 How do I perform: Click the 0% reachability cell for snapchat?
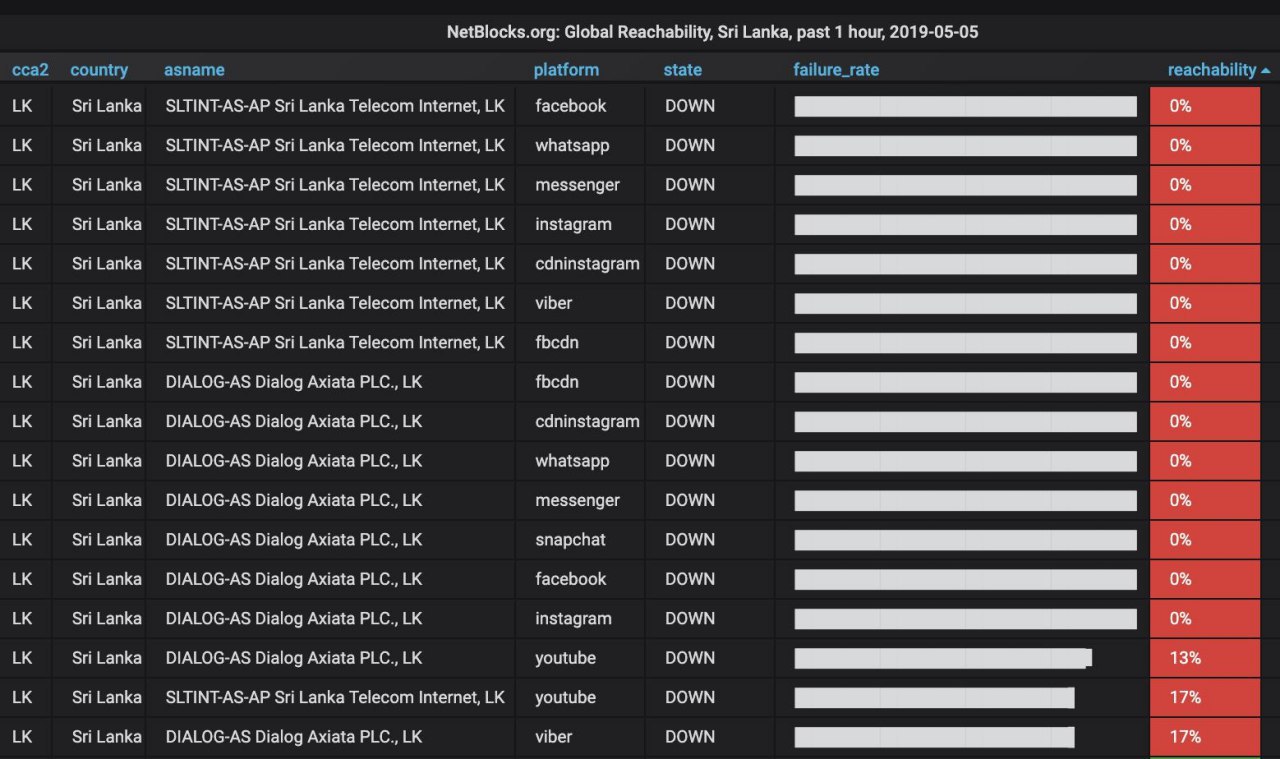[1205, 540]
